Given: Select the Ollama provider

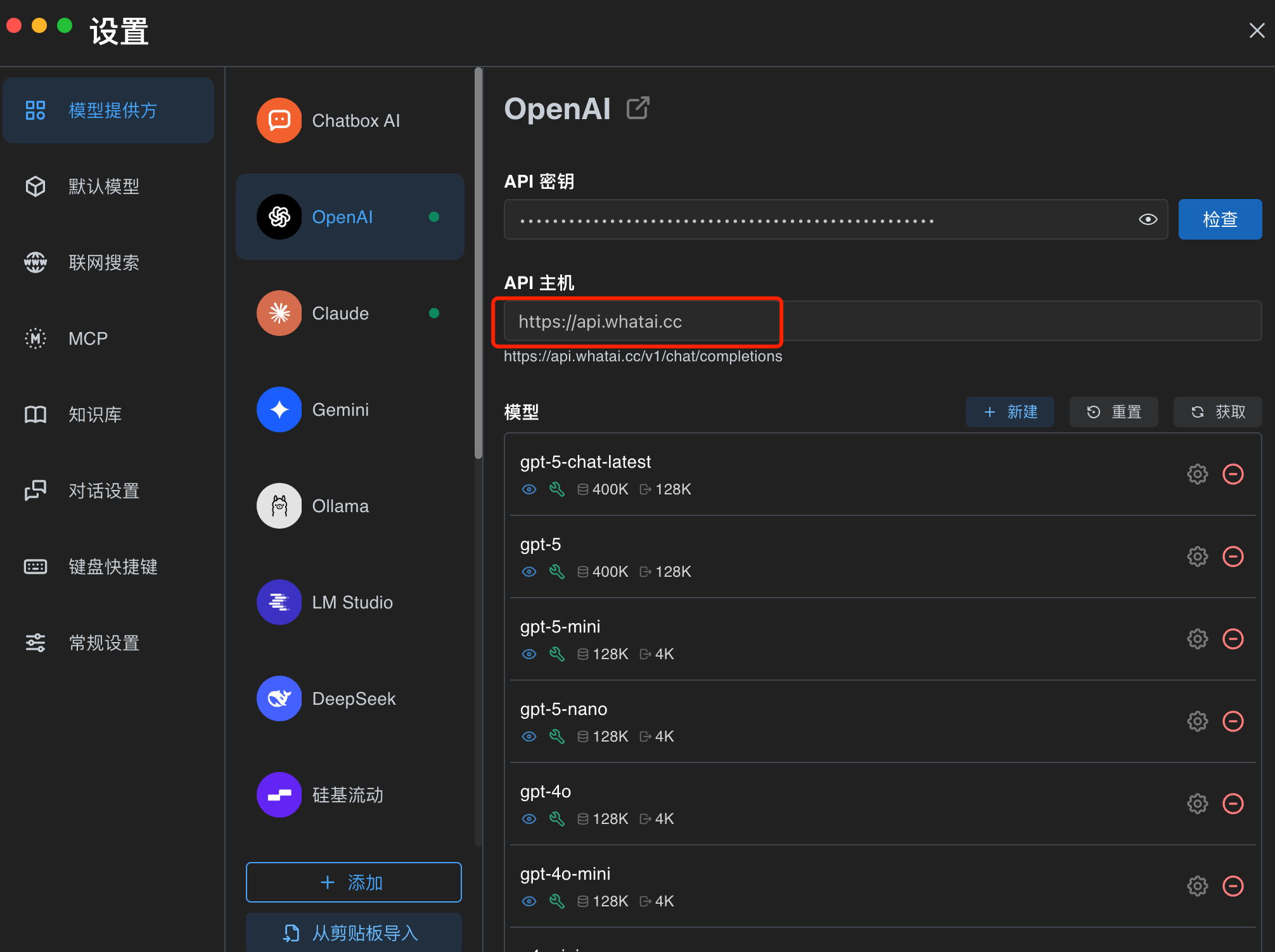Looking at the screenshot, I should tap(340, 505).
